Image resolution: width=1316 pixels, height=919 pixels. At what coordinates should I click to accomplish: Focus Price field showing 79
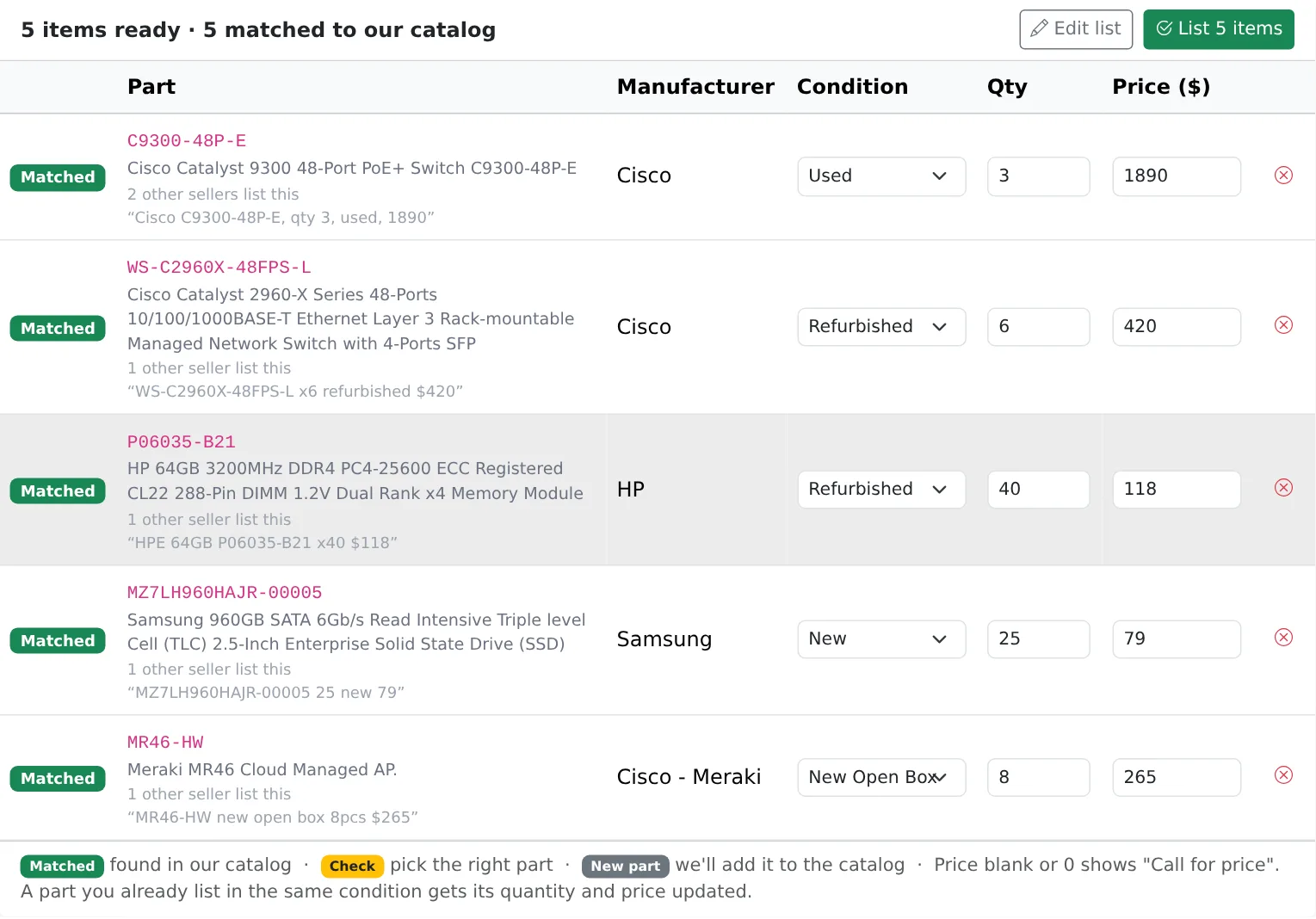click(1177, 639)
